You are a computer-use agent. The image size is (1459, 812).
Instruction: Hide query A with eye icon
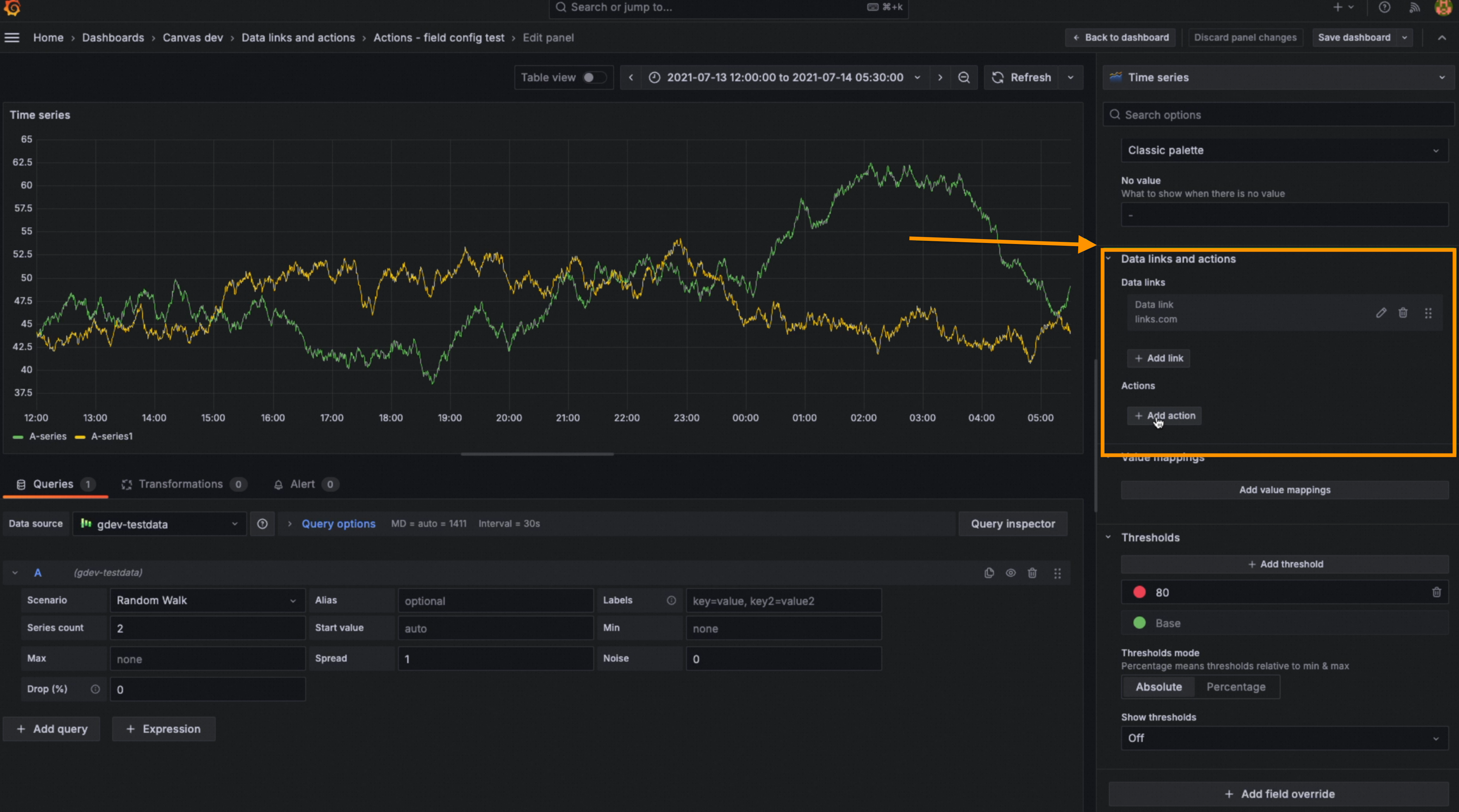[1011, 573]
